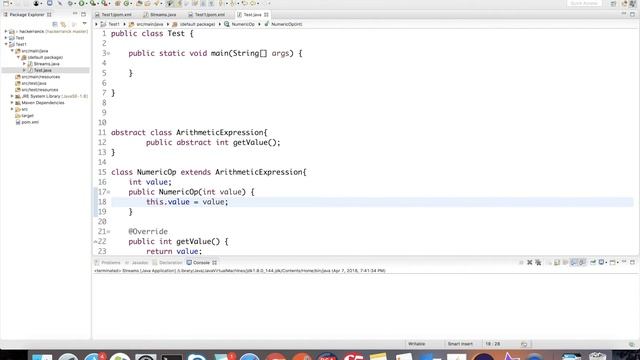This screenshot has height=360, width=640.
Task: Click (default package) in breadcrumb
Action: pyautogui.click(x=193, y=24)
